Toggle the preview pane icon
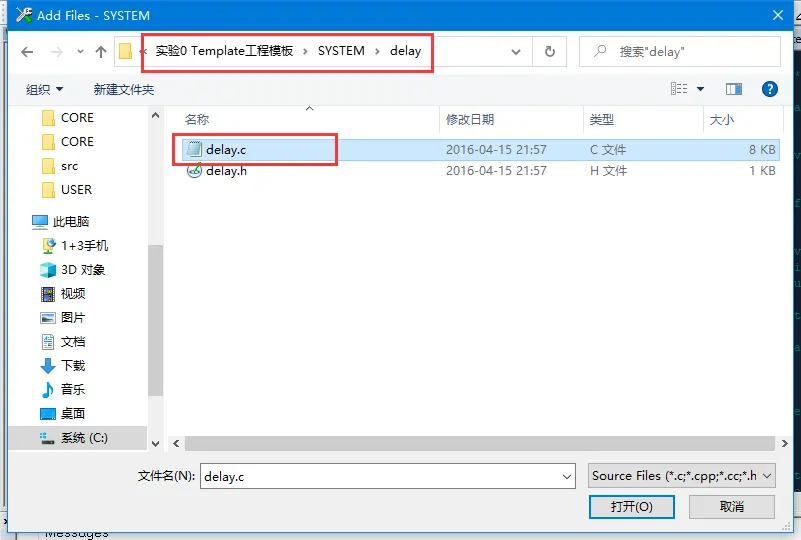Image resolution: width=801 pixels, height=540 pixels. pyautogui.click(x=734, y=89)
